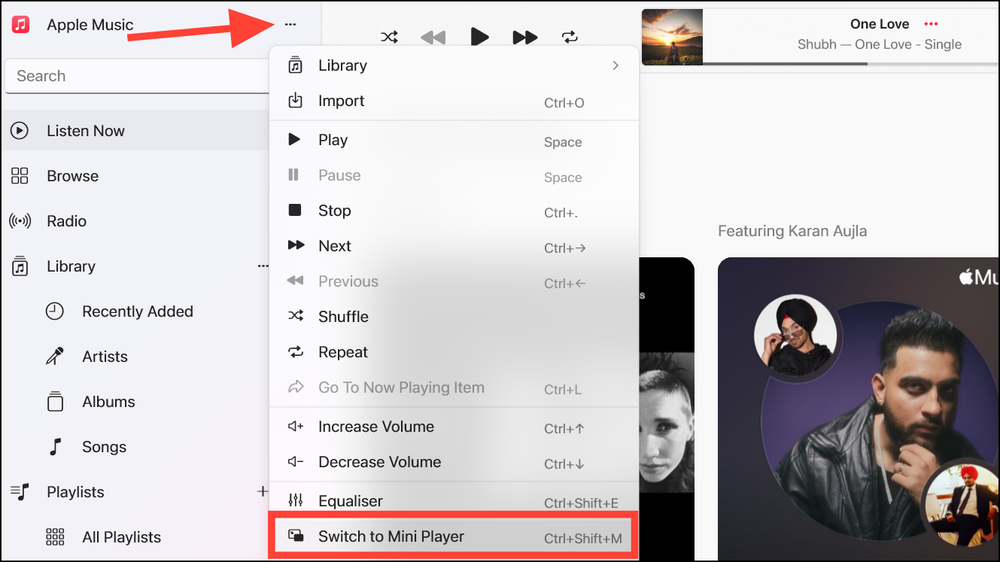Choose Play from the dropdown menu

453,140
